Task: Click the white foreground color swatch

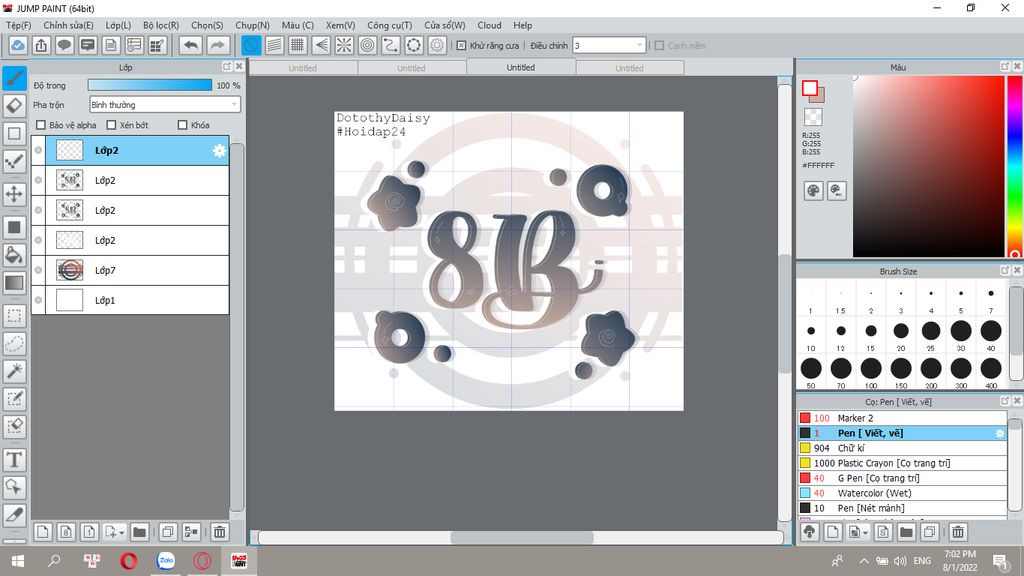Action: pos(810,88)
